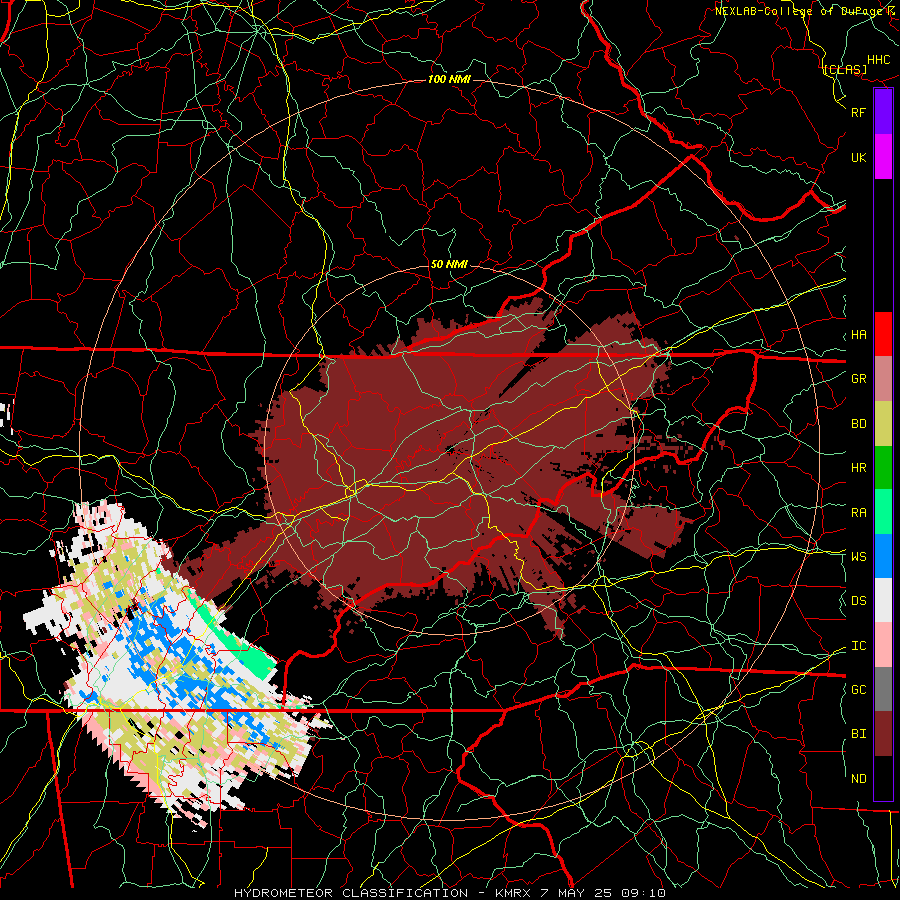Select the GR legend color swatch
This screenshot has height=900, width=900.
883,379
